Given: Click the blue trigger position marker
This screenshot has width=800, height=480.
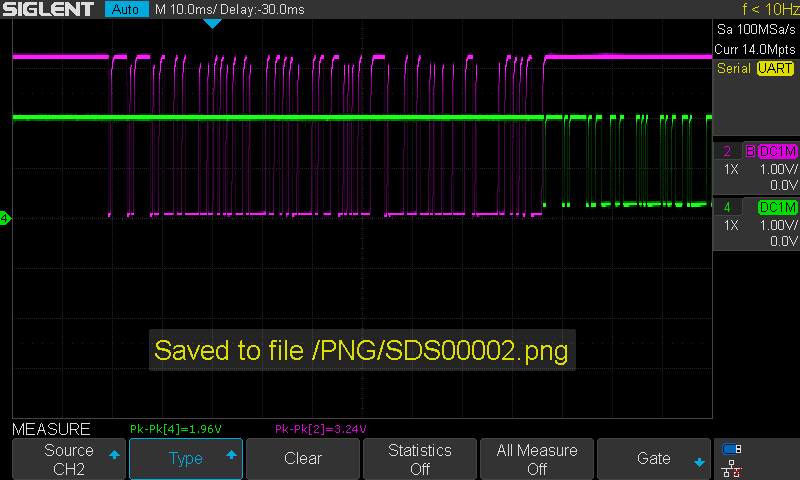Looking at the screenshot, I should coord(212,24).
